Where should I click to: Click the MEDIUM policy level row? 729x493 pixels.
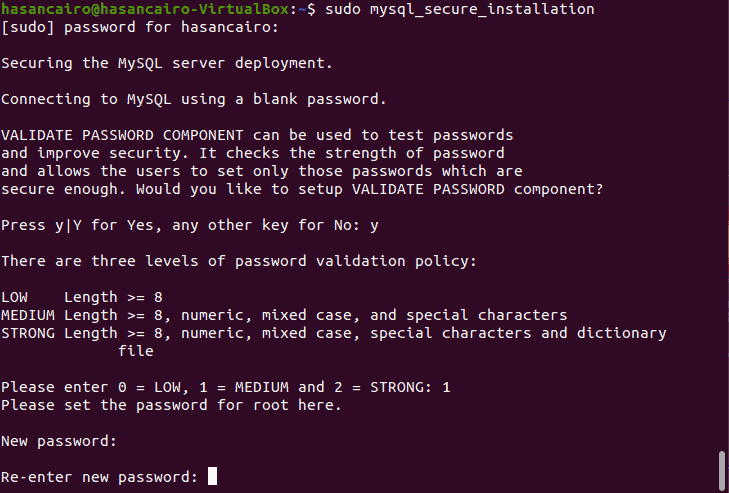click(x=284, y=315)
